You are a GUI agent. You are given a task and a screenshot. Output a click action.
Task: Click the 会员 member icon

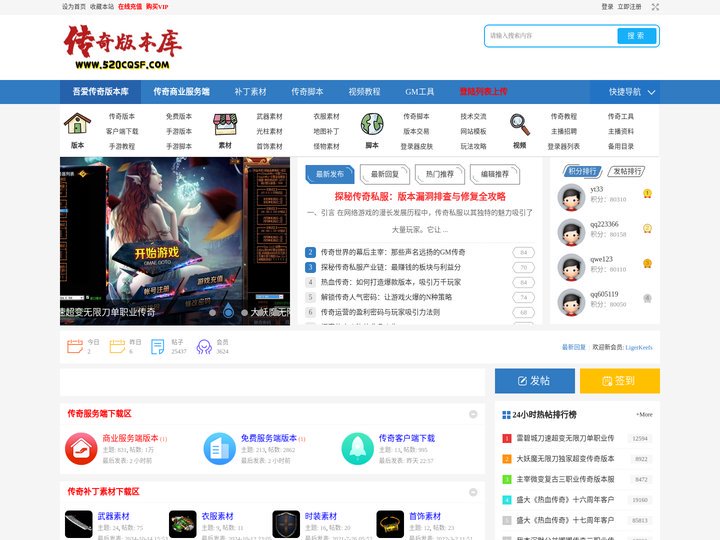tap(204, 347)
